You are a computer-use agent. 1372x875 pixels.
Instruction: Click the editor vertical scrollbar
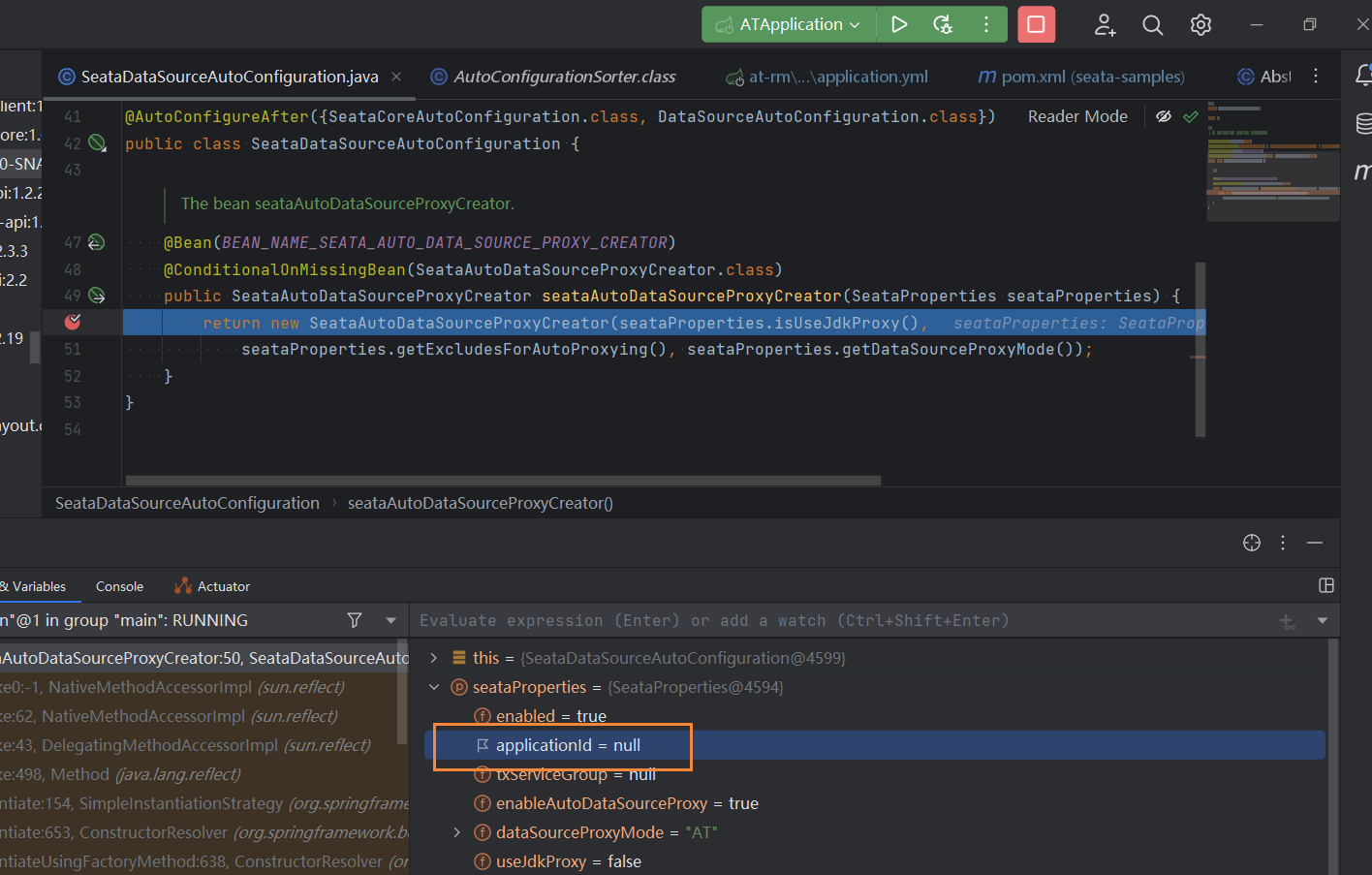point(1200,349)
